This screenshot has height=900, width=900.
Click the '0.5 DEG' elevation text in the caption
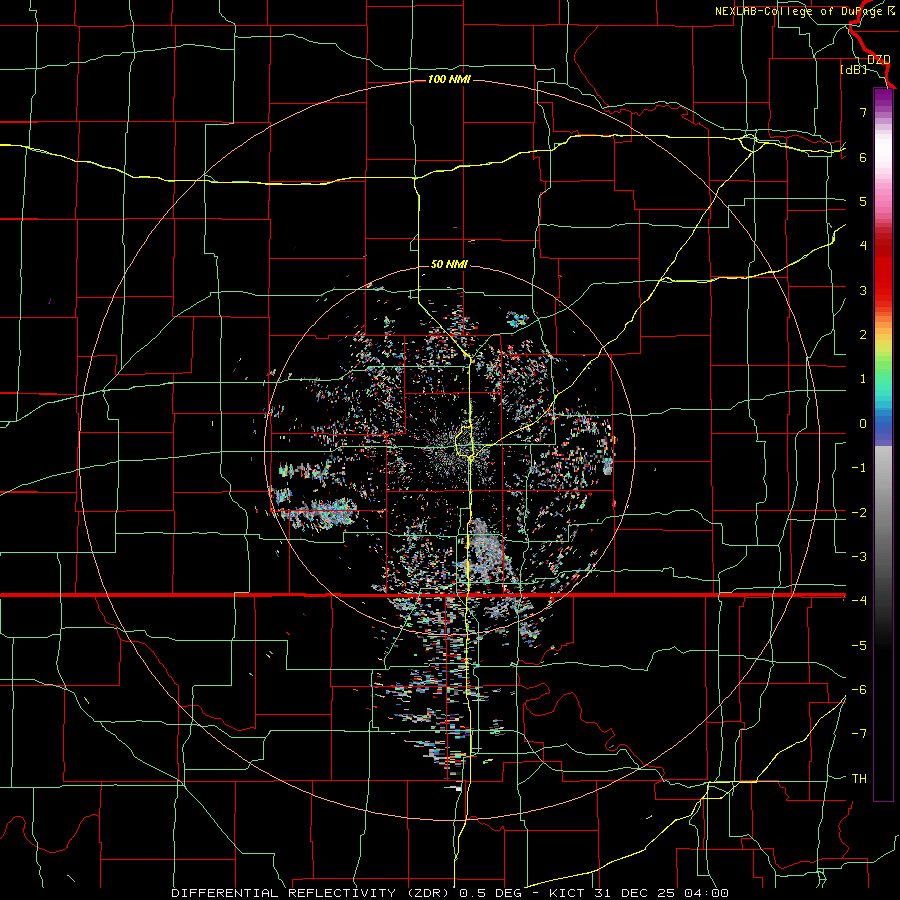pos(491,893)
